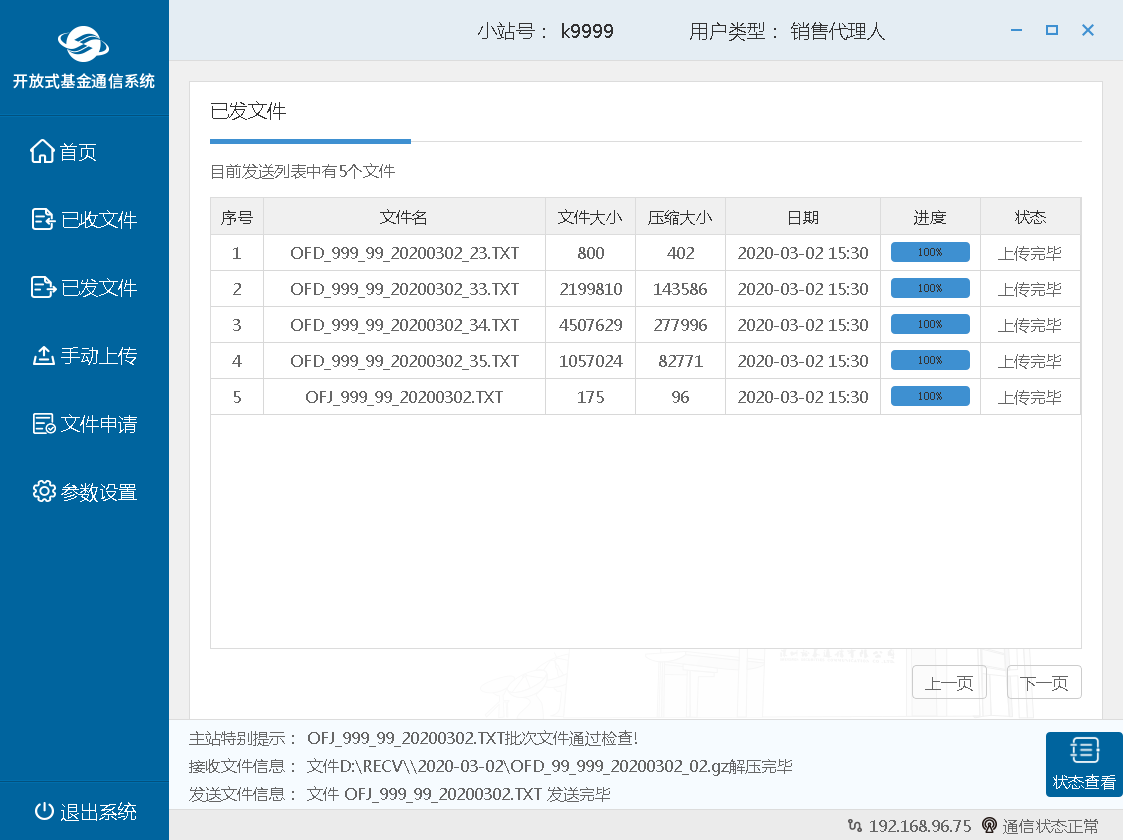The height and width of the screenshot is (840, 1123).
Task: Select file name OFD_999_99_20200302_23.TXT
Action: click(404, 253)
